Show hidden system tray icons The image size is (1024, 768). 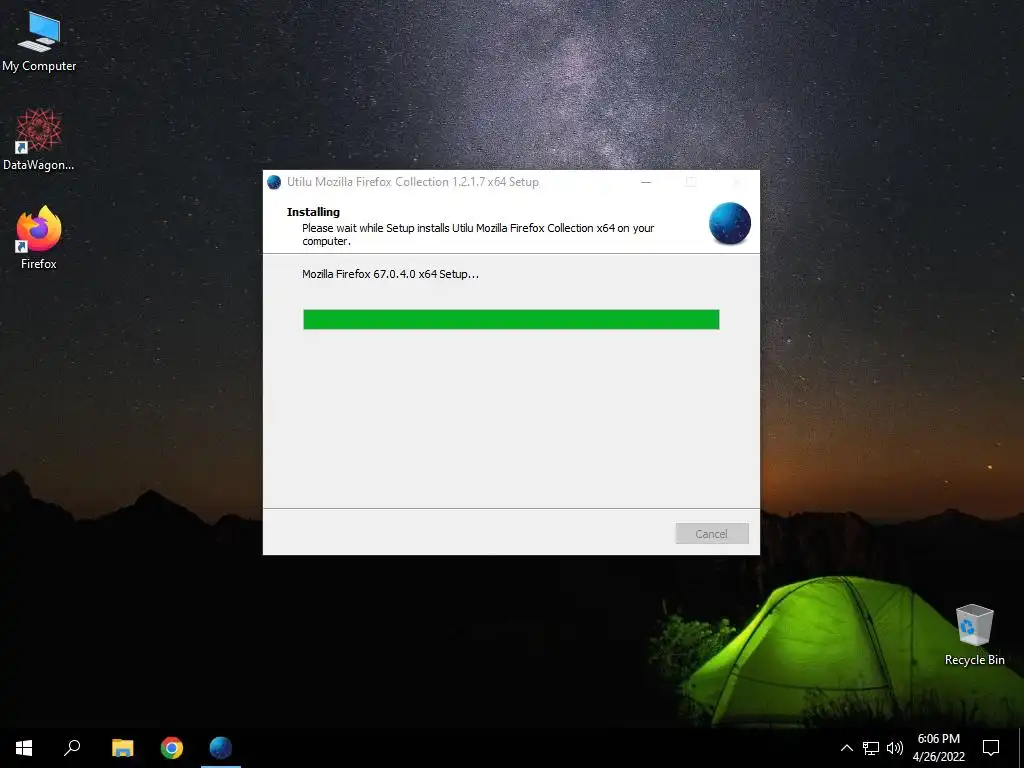(846, 748)
